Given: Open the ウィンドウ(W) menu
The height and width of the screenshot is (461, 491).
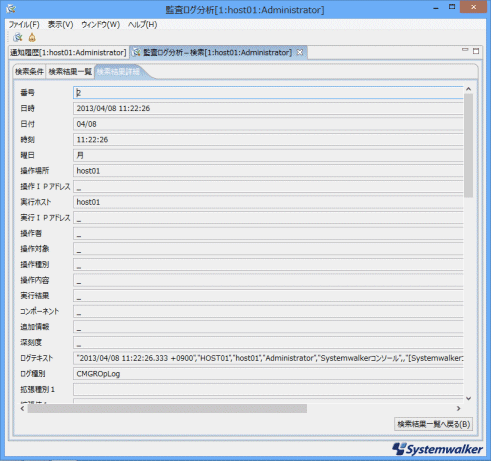Looking at the screenshot, I should click(x=101, y=24).
